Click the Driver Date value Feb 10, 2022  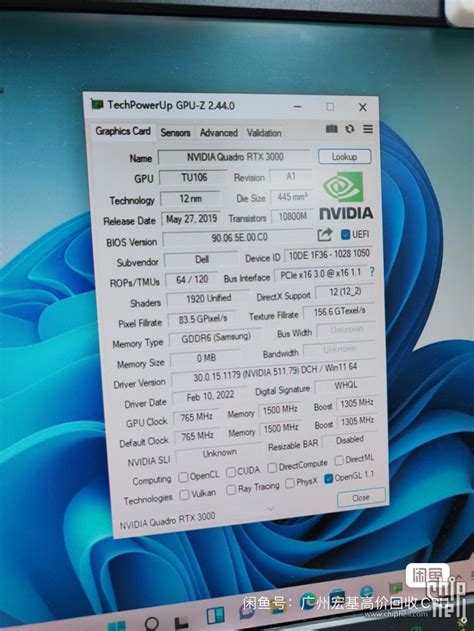[x=210, y=396]
